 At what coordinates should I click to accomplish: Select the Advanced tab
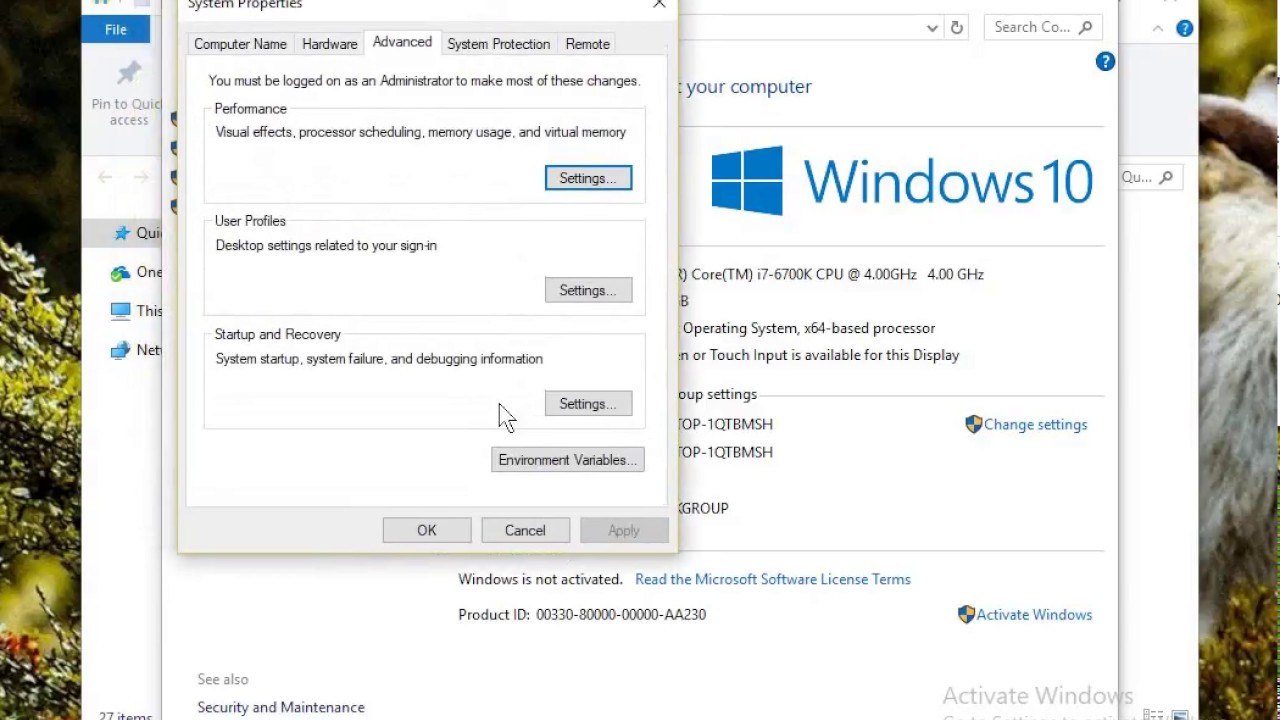pos(402,42)
